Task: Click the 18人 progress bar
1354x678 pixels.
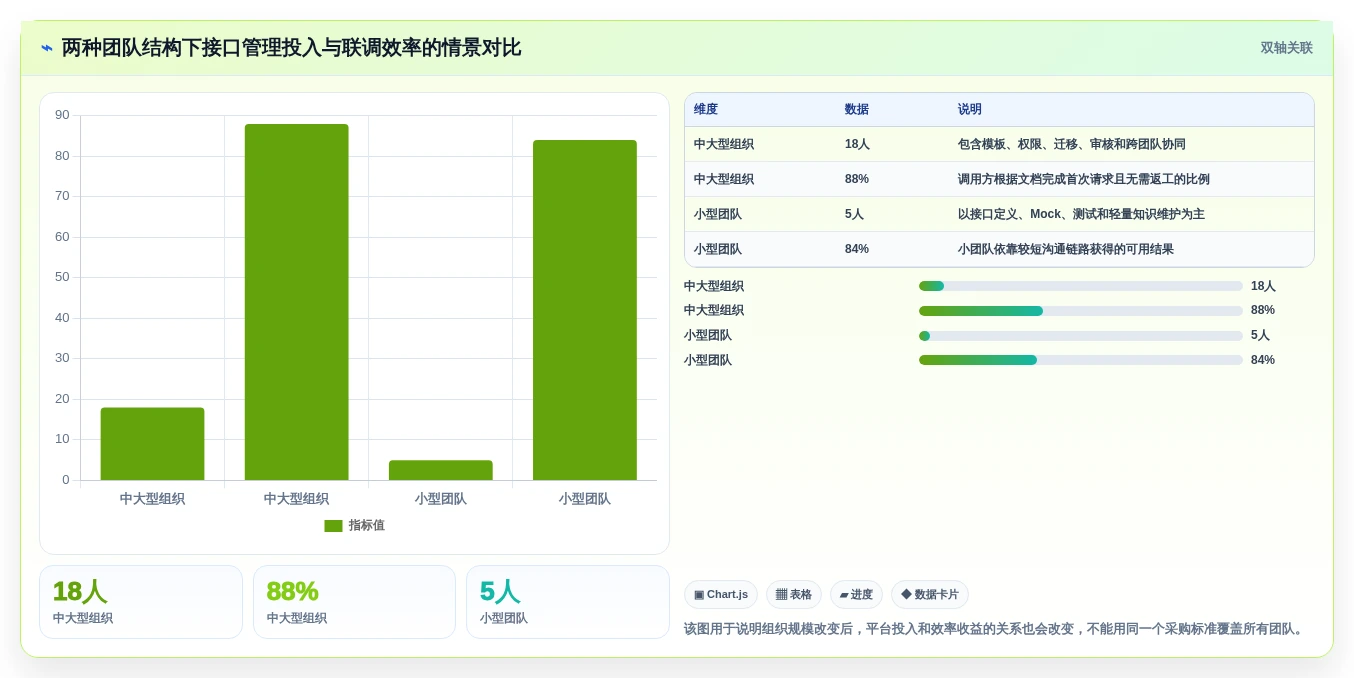Action: (x=1081, y=286)
